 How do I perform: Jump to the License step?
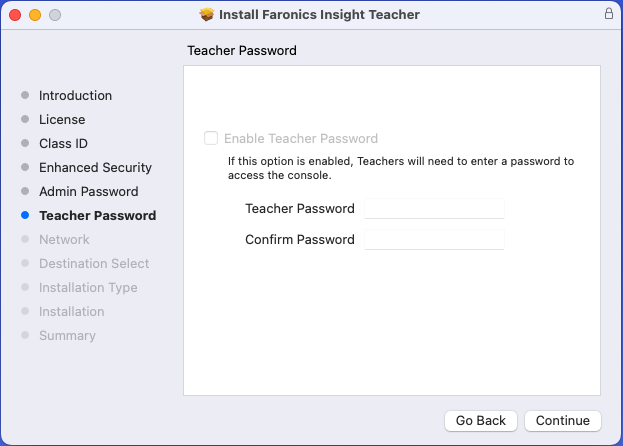[x=62, y=120]
